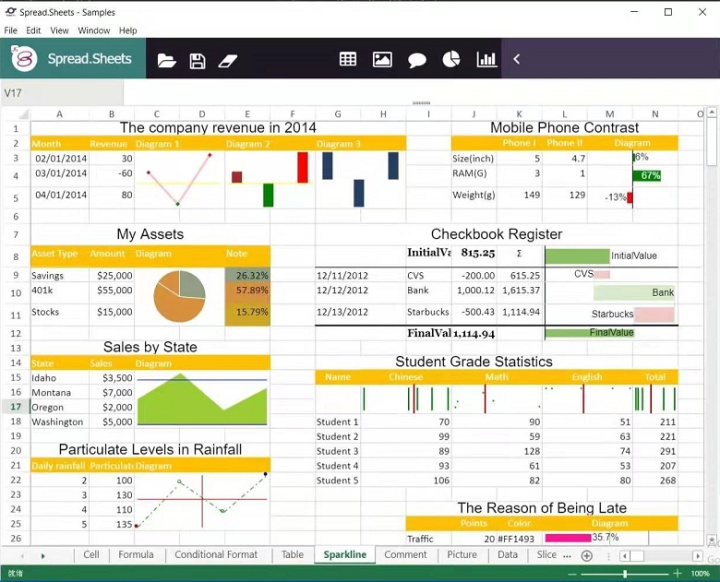This screenshot has height=582, width=720.
Task: Click the #FF1493 color code cell
Action: (519, 538)
